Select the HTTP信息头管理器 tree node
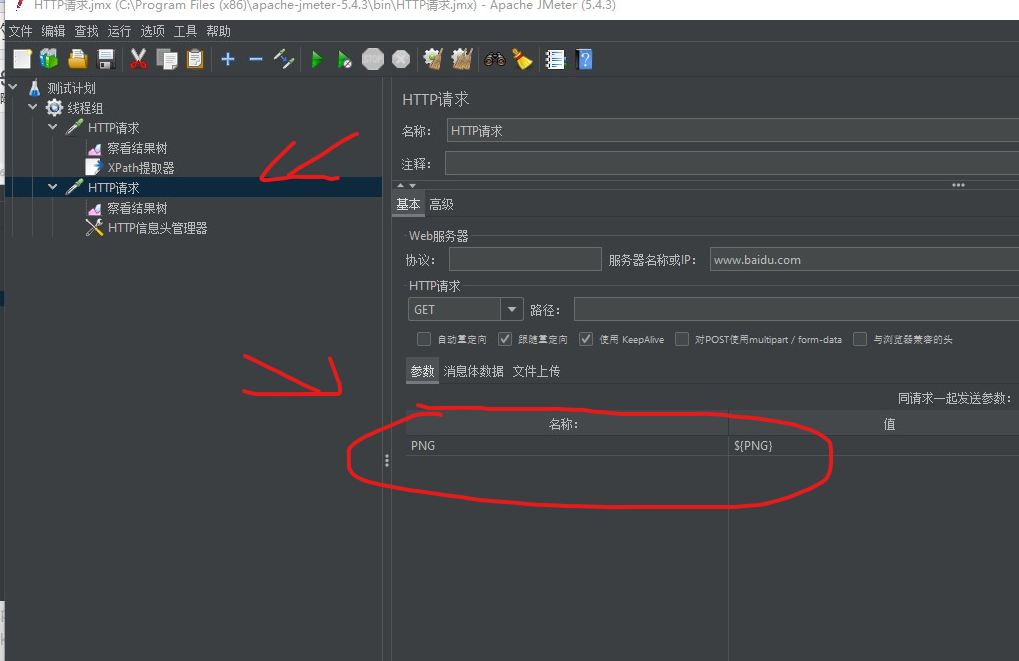1019x661 pixels. 157,228
